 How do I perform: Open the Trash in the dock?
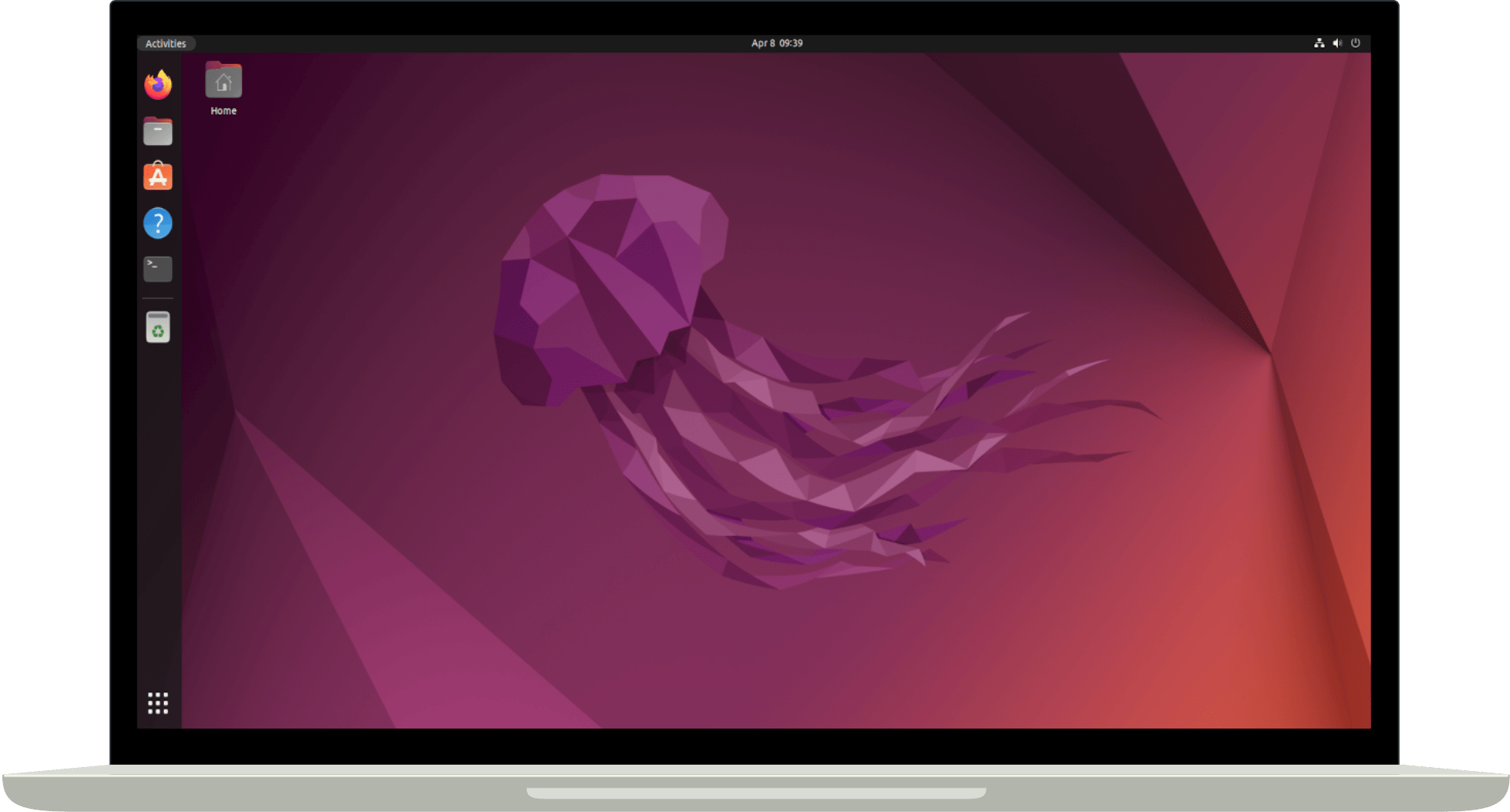coord(158,327)
